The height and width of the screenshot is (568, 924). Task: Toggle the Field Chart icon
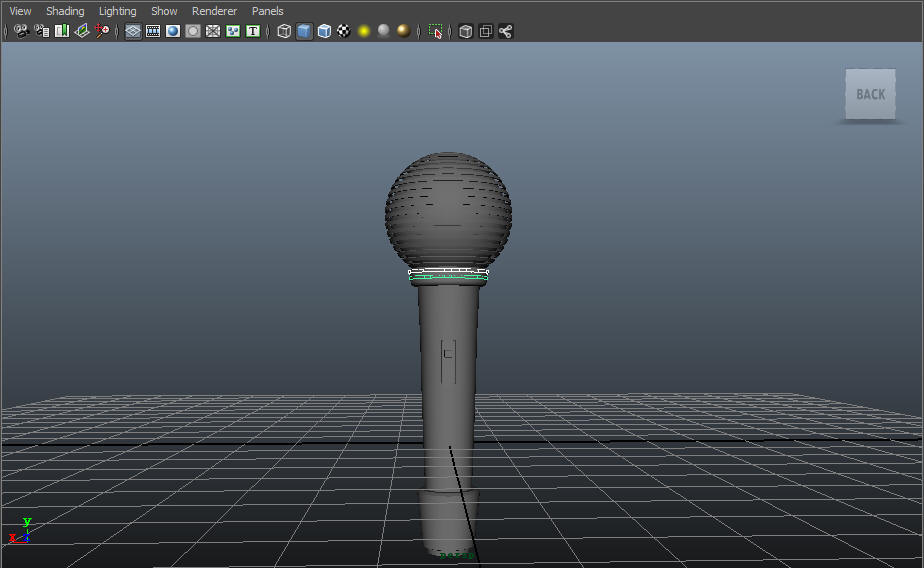(x=213, y=31)
